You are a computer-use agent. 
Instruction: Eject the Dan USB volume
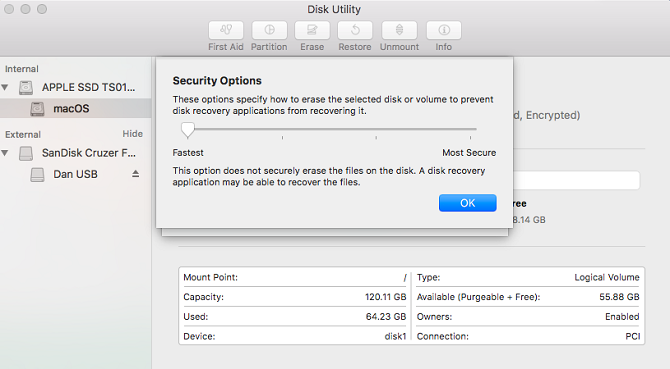point(135,174)
